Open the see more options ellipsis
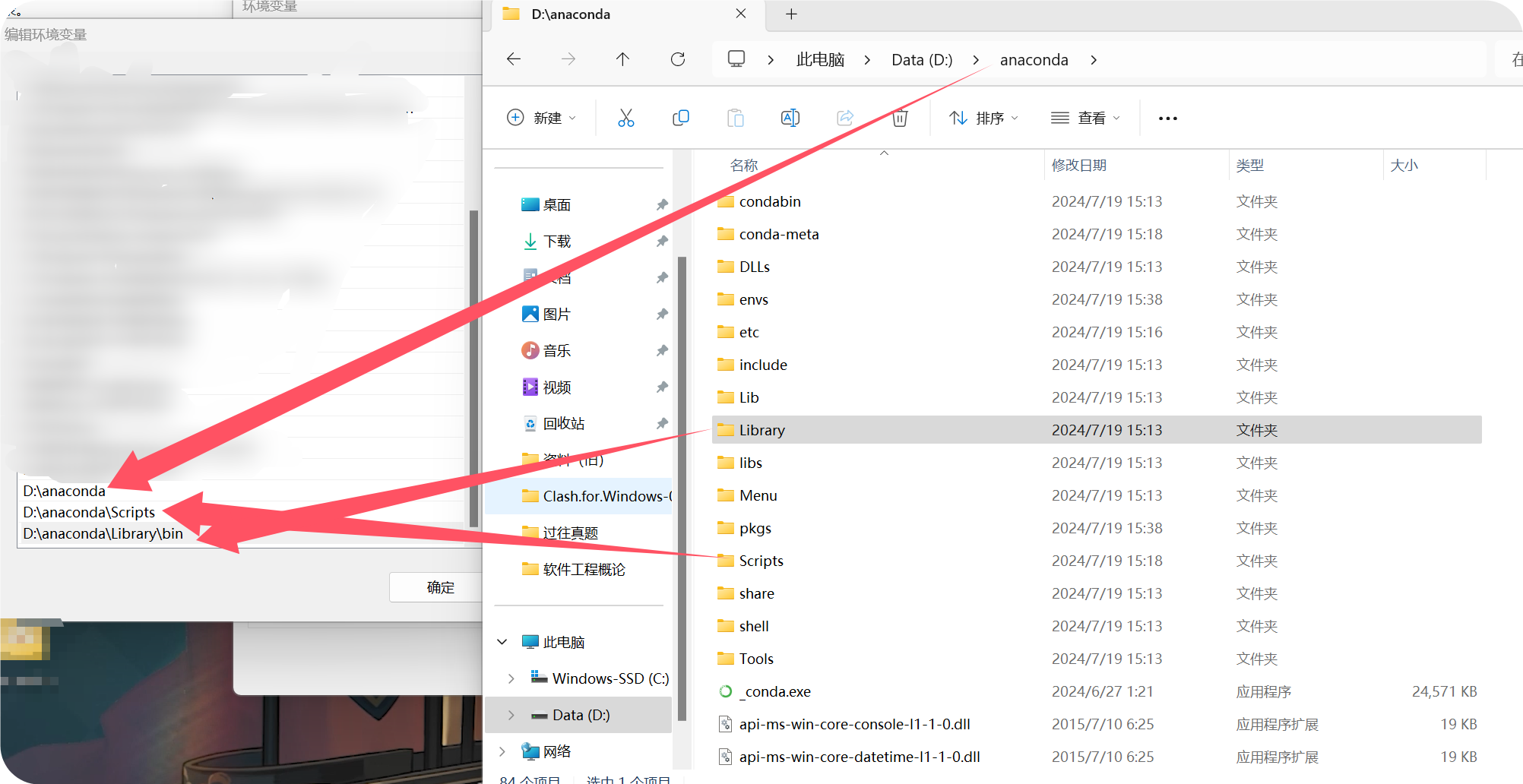Image resolution: width=1523 pixels, height=784 pixels. (x=1168, y=119)
